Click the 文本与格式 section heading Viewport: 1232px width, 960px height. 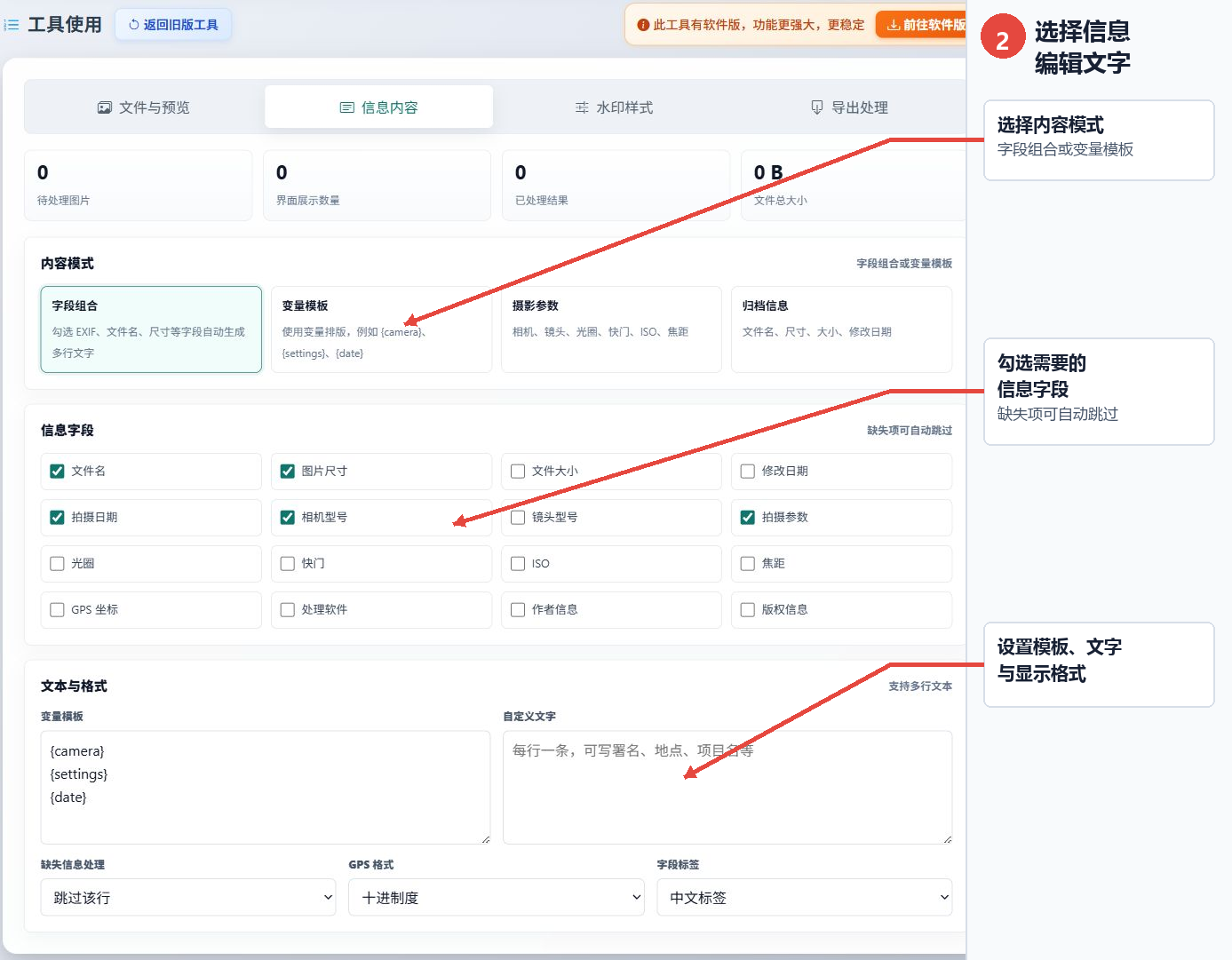pos(74,686)
